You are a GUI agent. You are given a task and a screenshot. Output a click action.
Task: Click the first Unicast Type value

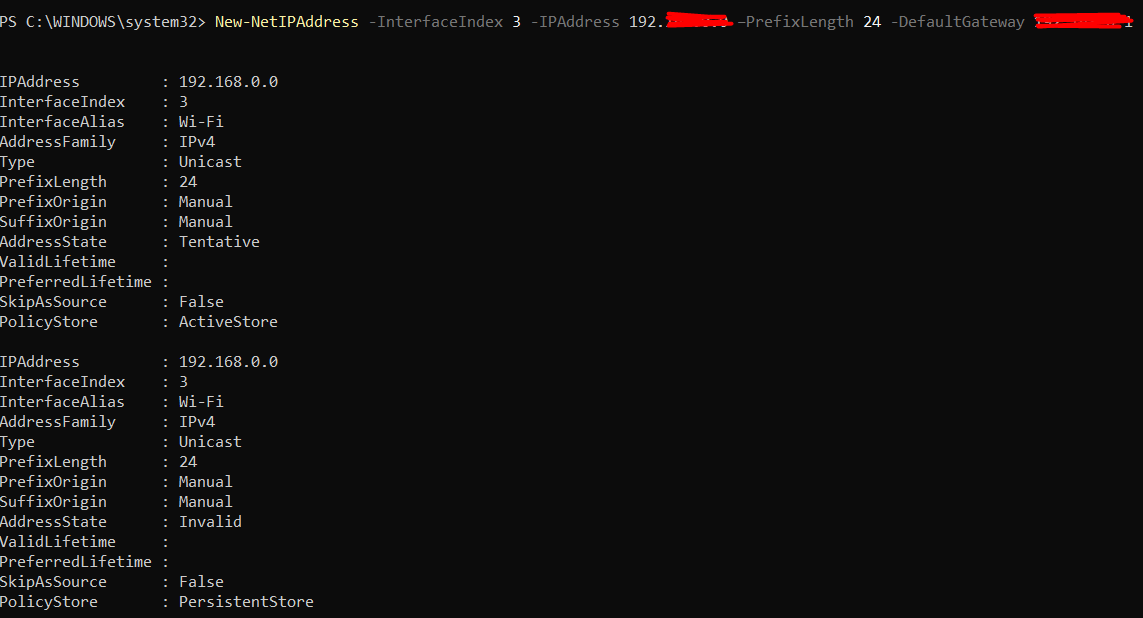tap(210, 162)
